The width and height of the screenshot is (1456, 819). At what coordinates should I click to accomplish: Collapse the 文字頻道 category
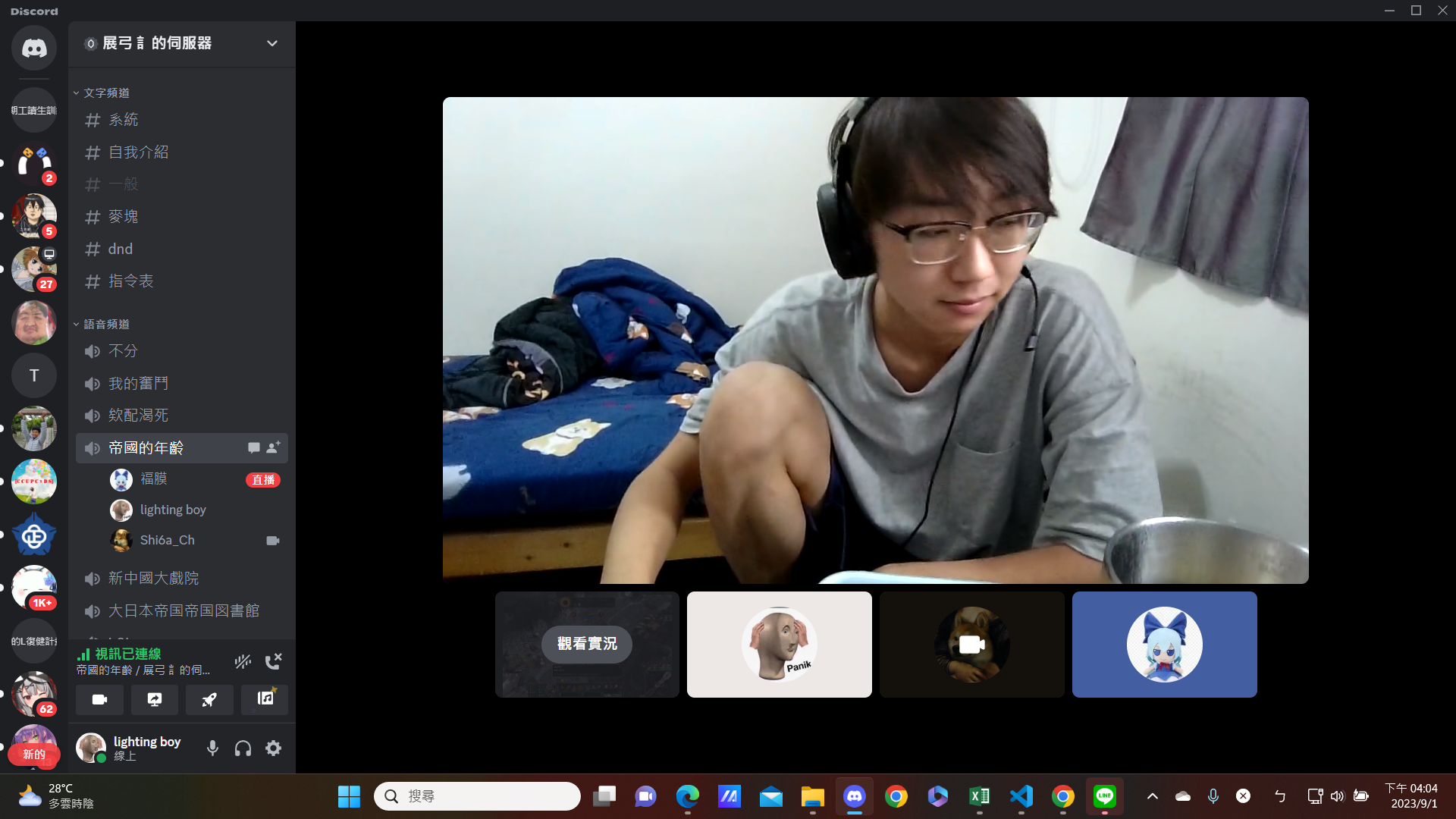[106, 93]
